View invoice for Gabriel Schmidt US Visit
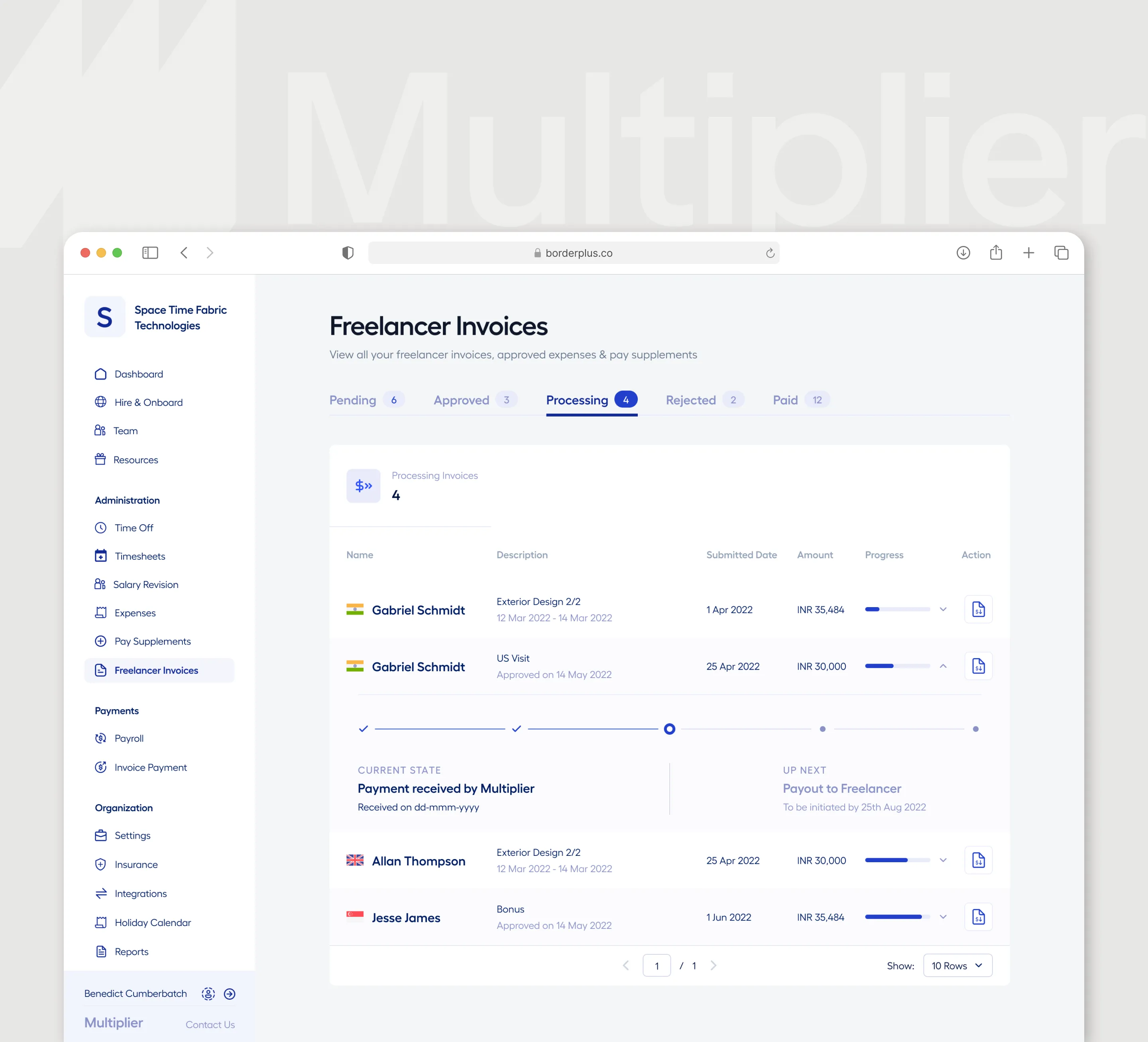The image size is (1148, 1042). [x=978, y=666]
